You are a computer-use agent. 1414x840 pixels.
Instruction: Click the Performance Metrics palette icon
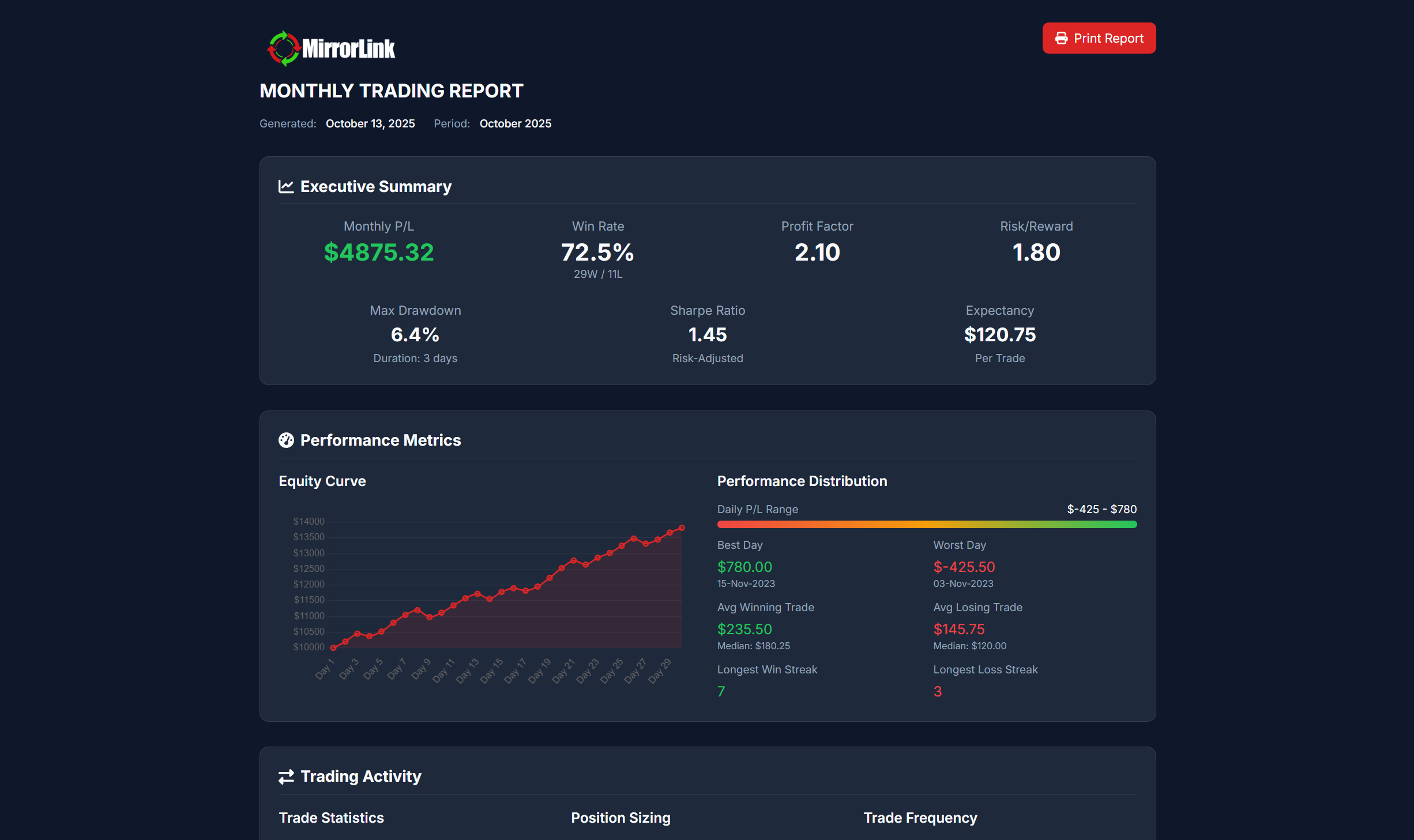point(286,440)
